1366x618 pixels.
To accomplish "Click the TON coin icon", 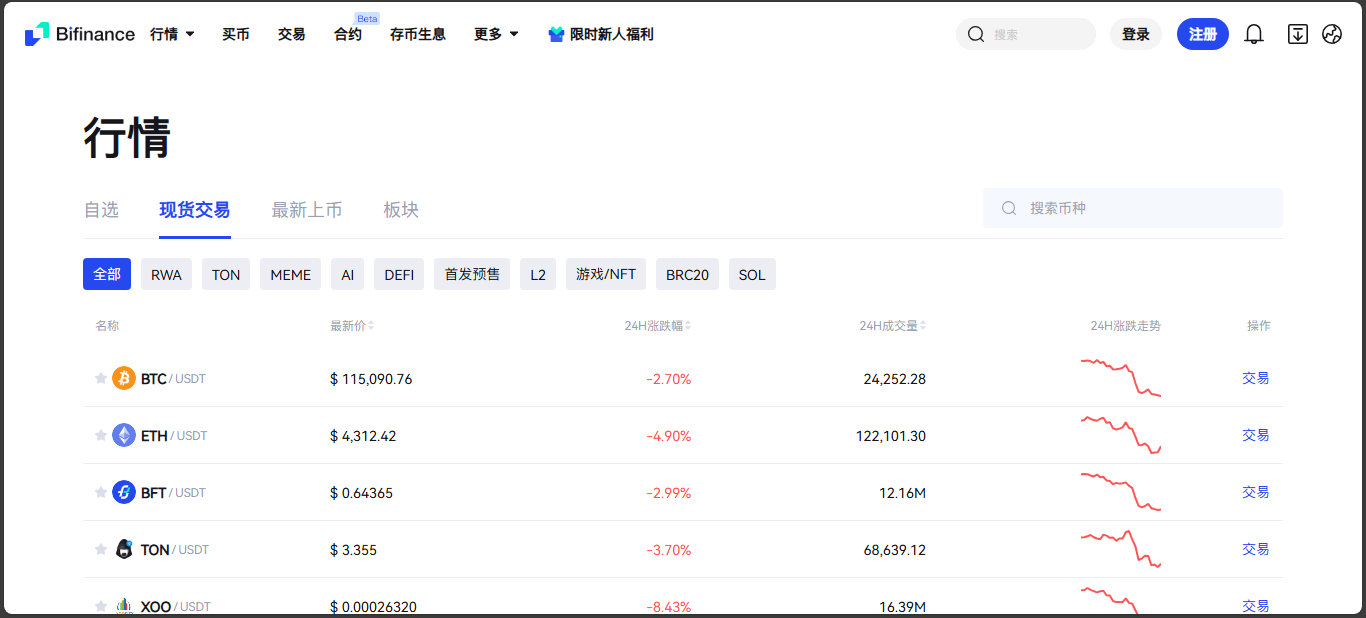I will click(x=124, y=549).
